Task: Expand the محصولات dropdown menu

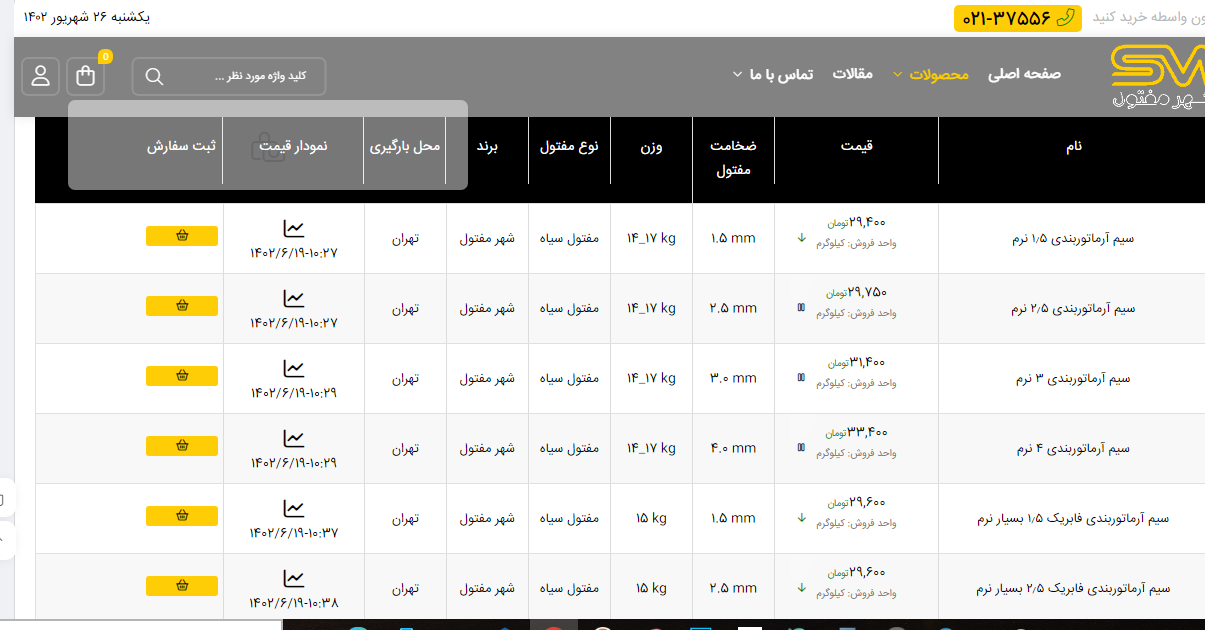Action: 938,74
